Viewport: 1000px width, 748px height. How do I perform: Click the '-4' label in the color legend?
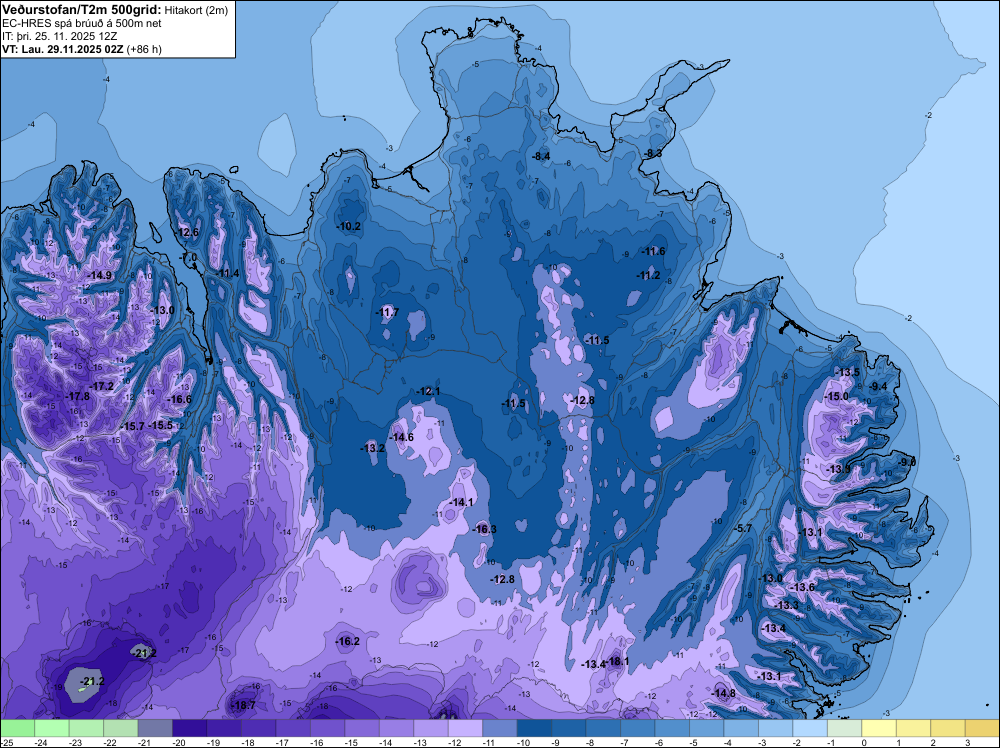(x=728, y=742)
